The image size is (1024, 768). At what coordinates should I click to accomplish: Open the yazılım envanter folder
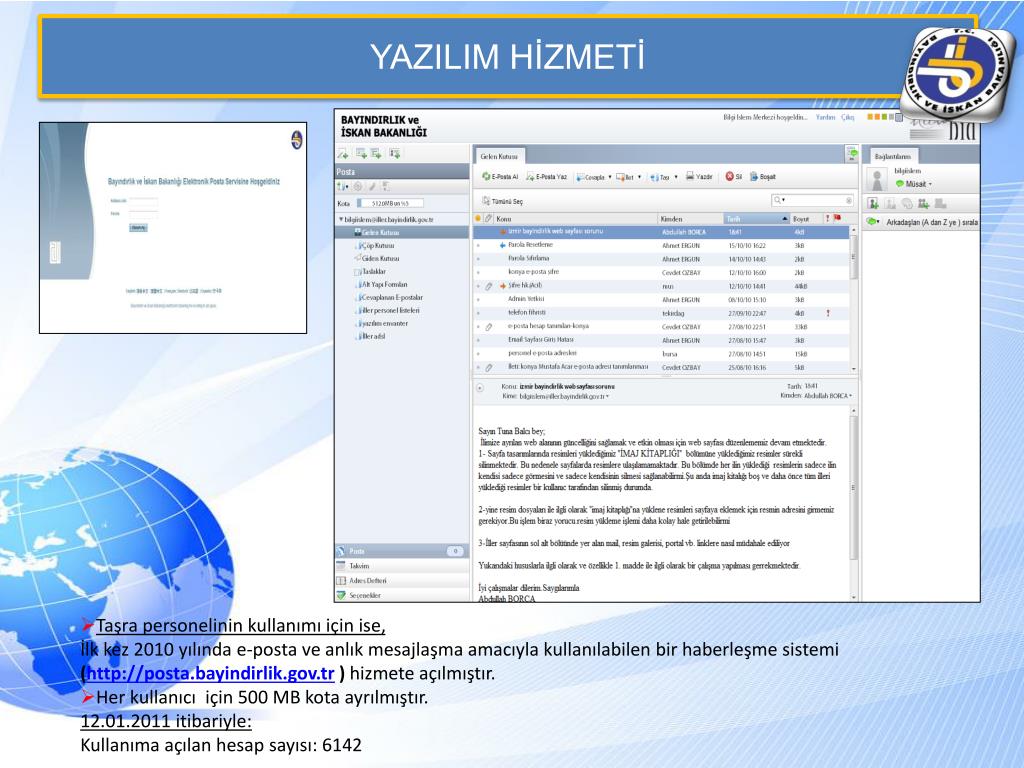point(382,324)
